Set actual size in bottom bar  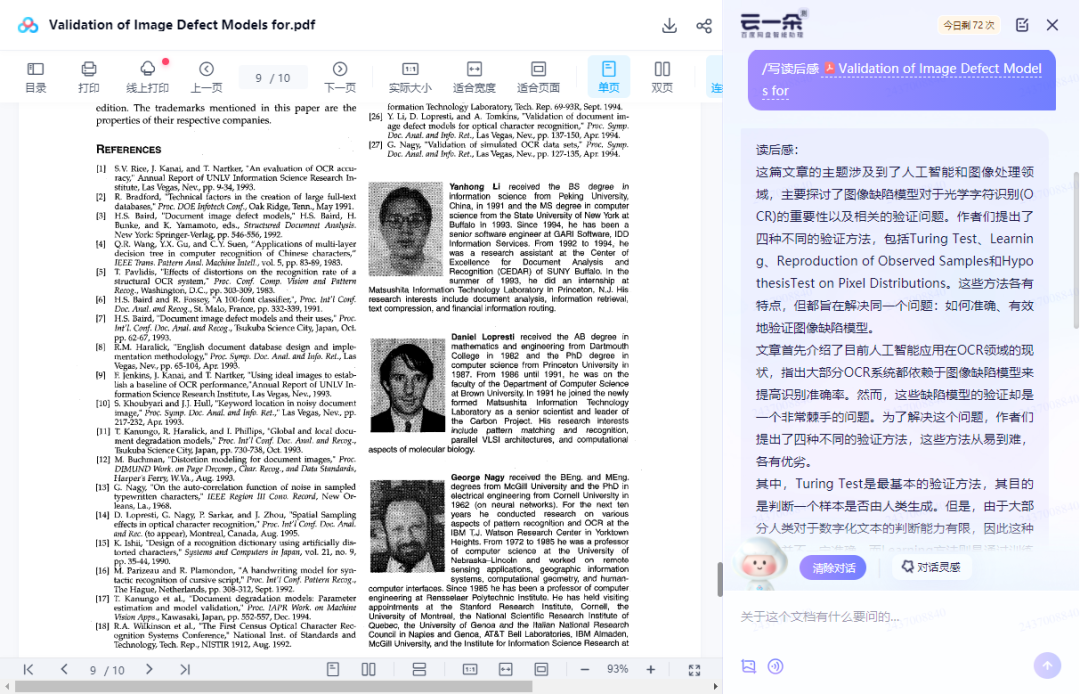pos(470,669)
